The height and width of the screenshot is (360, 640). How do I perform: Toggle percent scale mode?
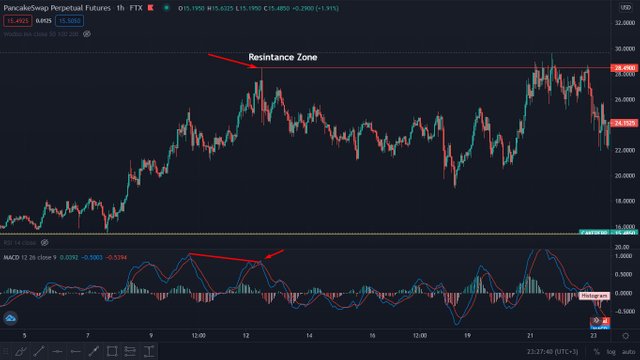tap(597, 351)
